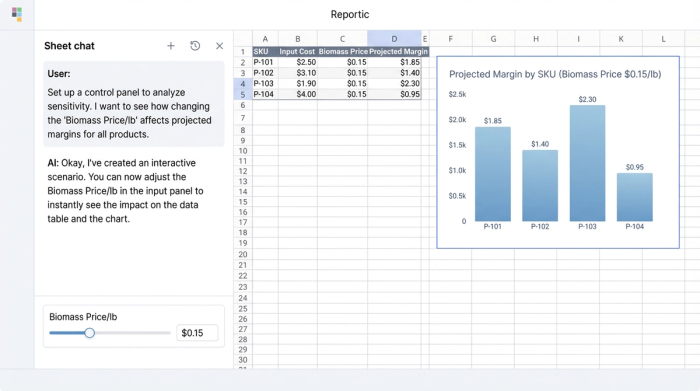The height and width of the screenshot is (391, 700).
Task: Select column F header
Action: [450, 39]
